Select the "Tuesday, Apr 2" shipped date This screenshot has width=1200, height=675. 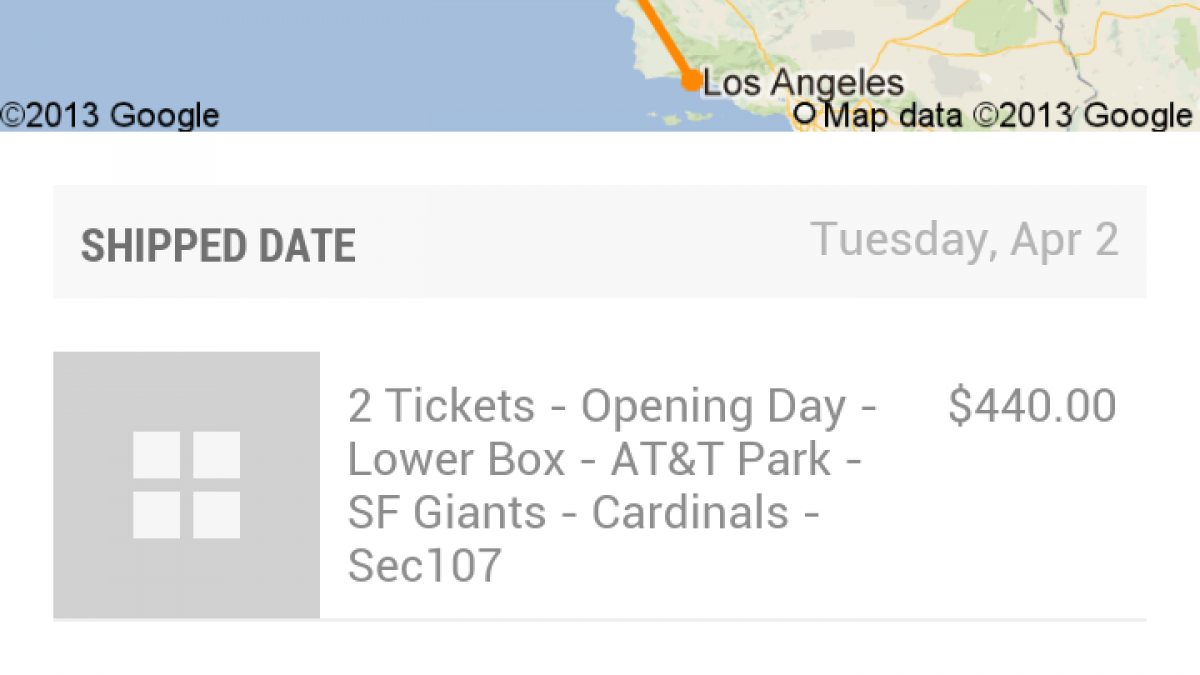click(964, 240)
